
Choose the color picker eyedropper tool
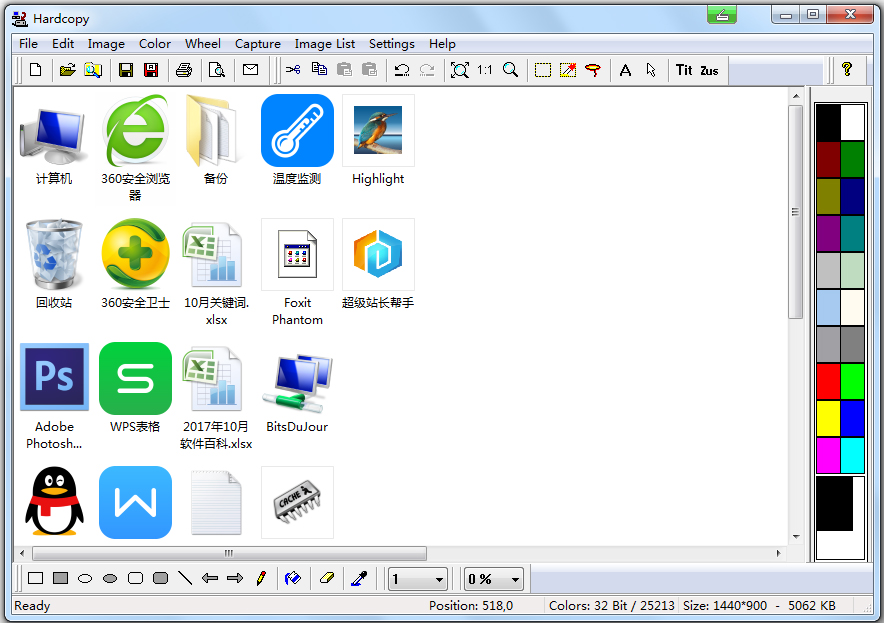[x=357, y=578]
